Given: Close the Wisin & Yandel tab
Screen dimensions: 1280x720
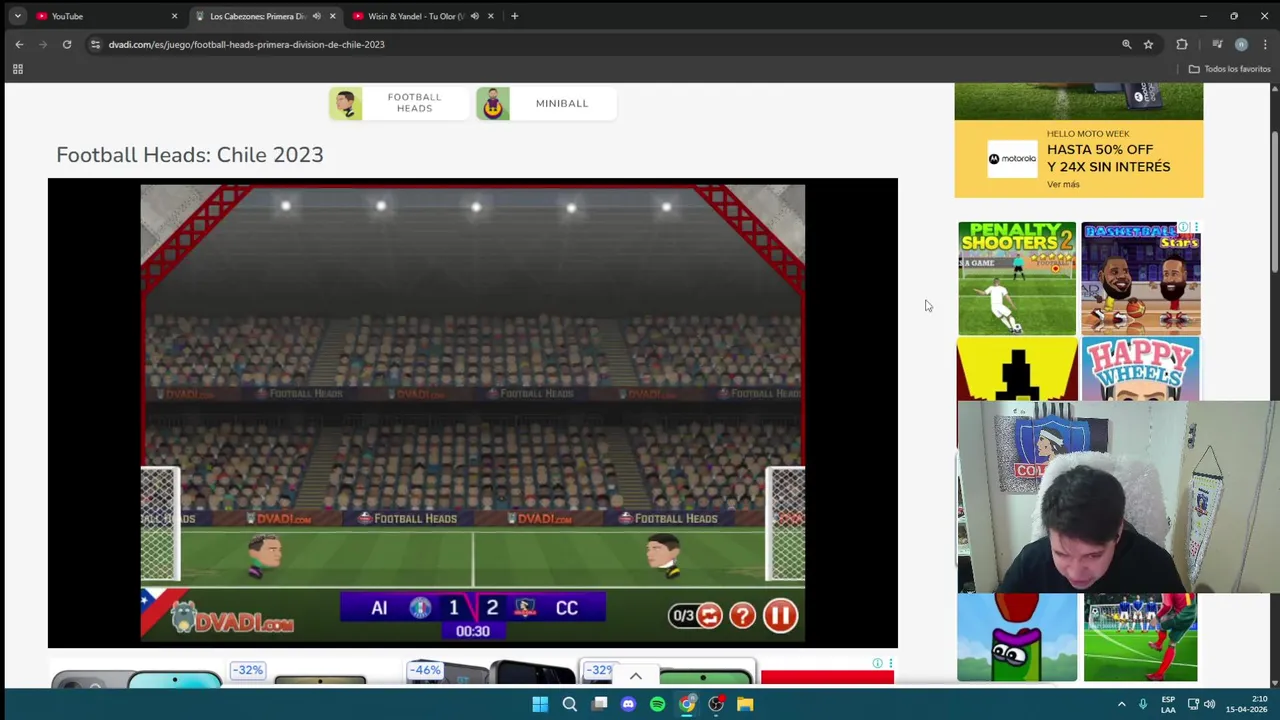Looking at the screenshot, I should click(x=490, y=16).
